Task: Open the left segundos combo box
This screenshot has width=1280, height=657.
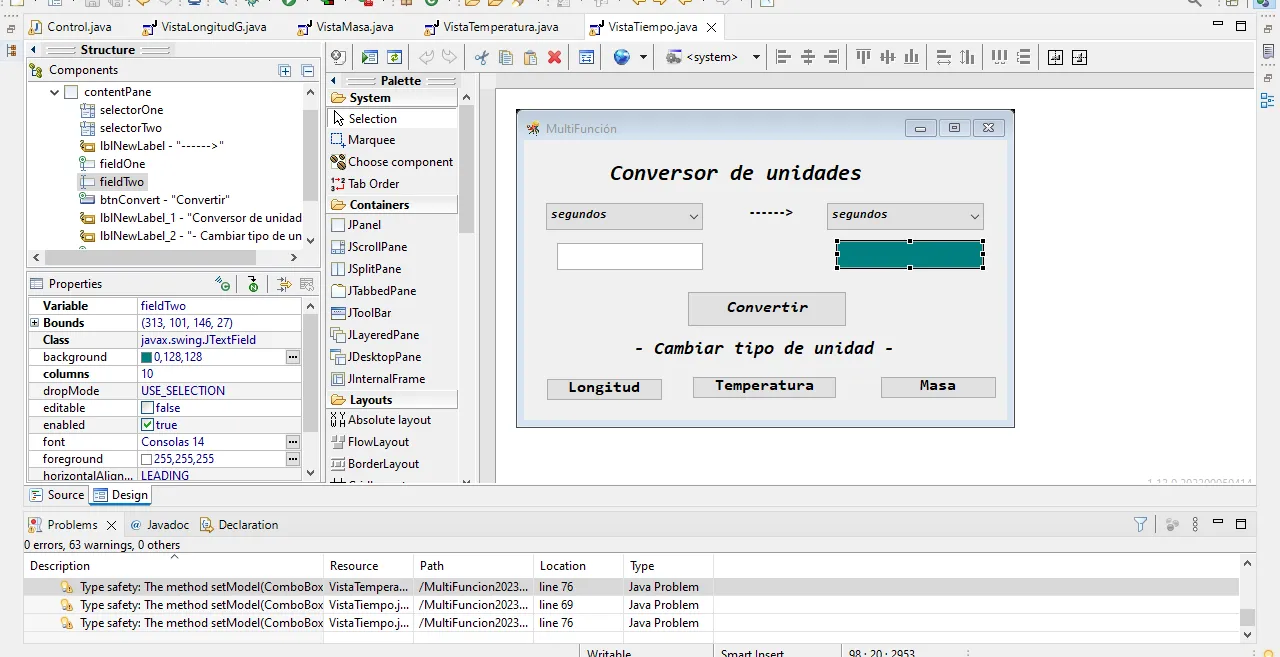Action: click(x=624, y=216)
